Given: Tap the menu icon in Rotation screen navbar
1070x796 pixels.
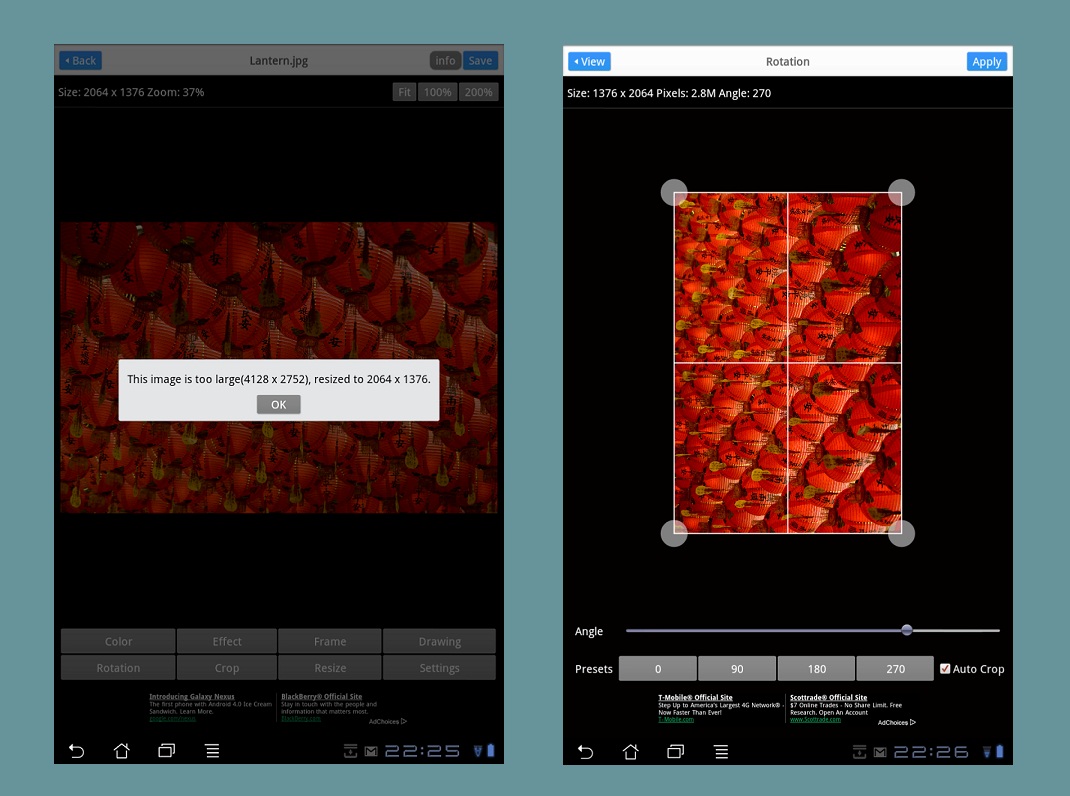Looking at the screenshot, I should pyautogui.click(x=721, y=752).
